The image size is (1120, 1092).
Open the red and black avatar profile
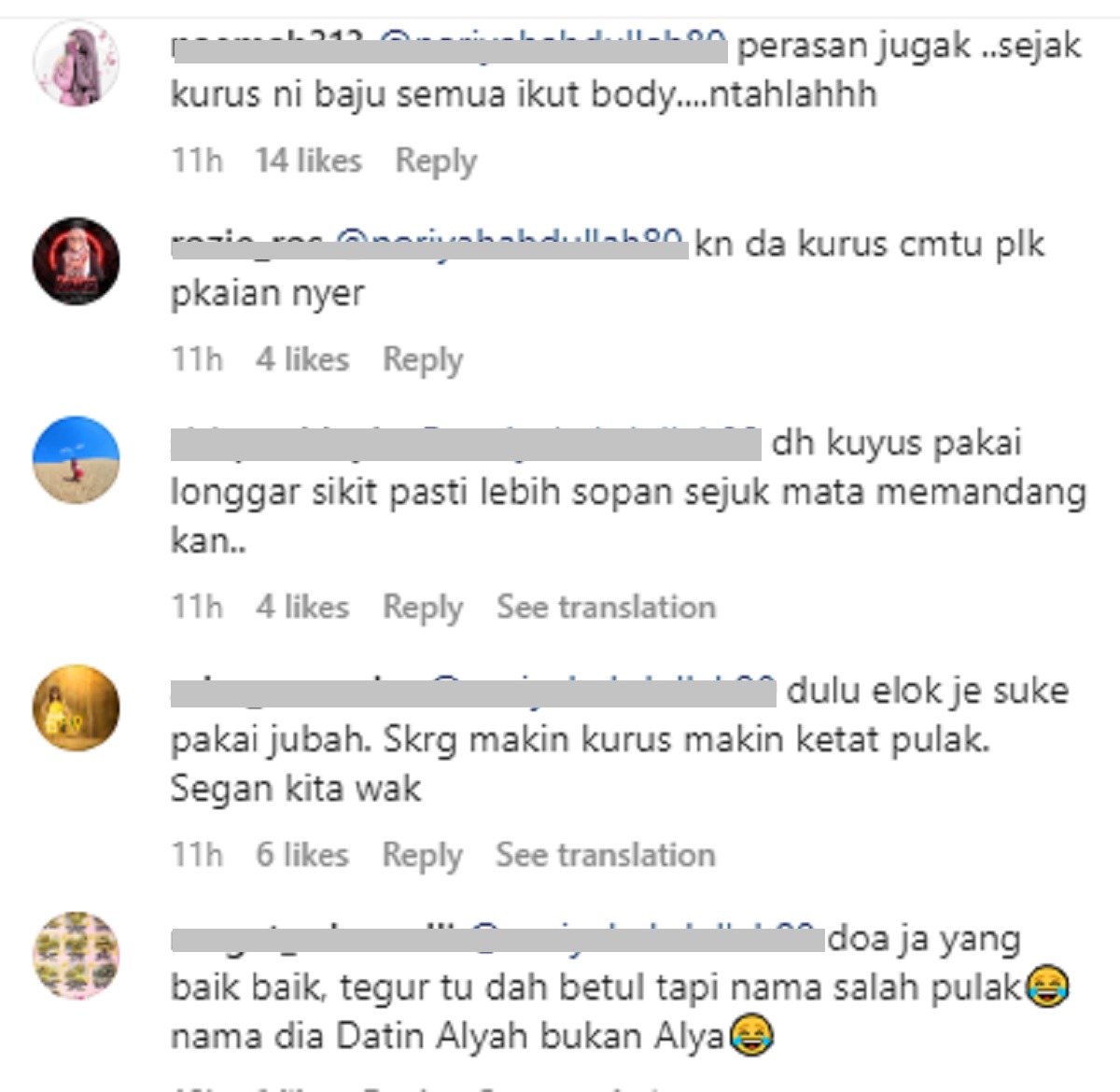point(77,261)
